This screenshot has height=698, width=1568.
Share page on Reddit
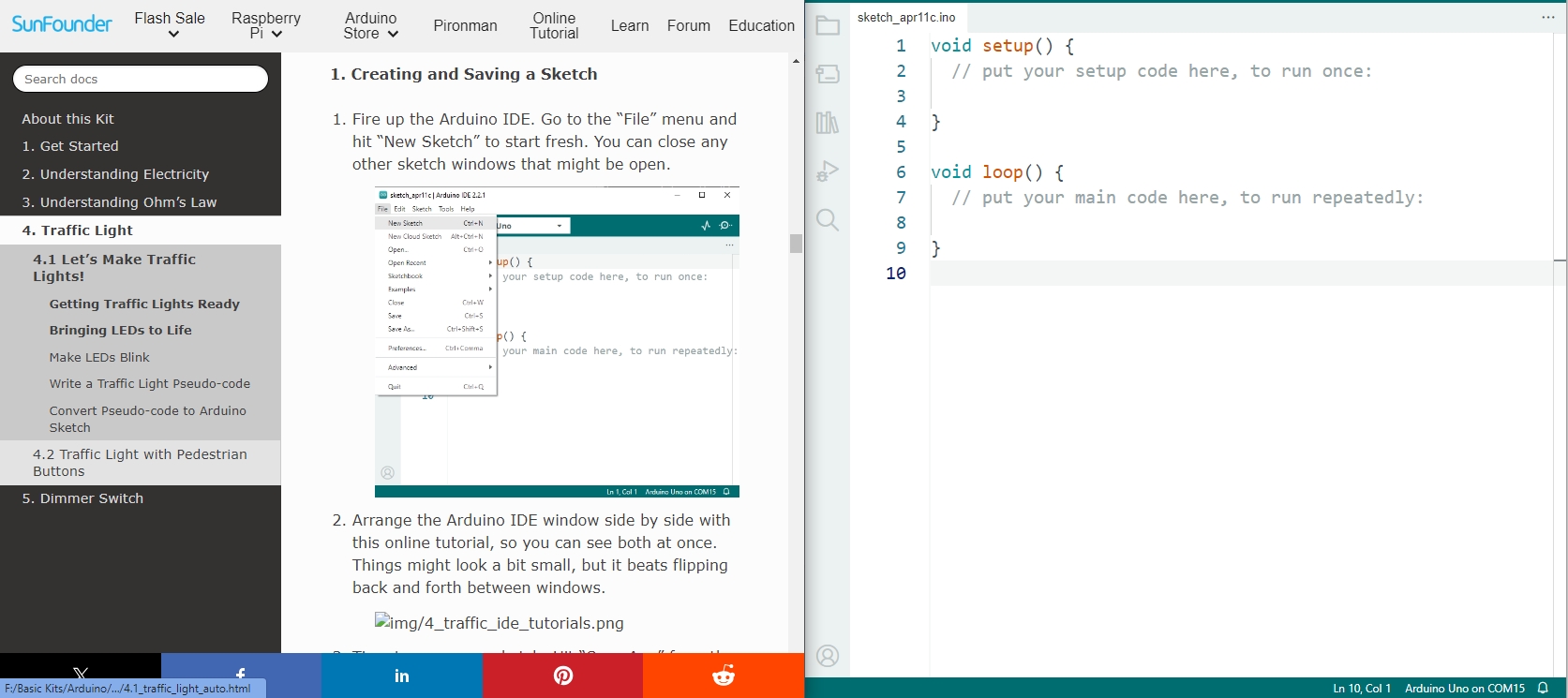[x=724, y=676]
